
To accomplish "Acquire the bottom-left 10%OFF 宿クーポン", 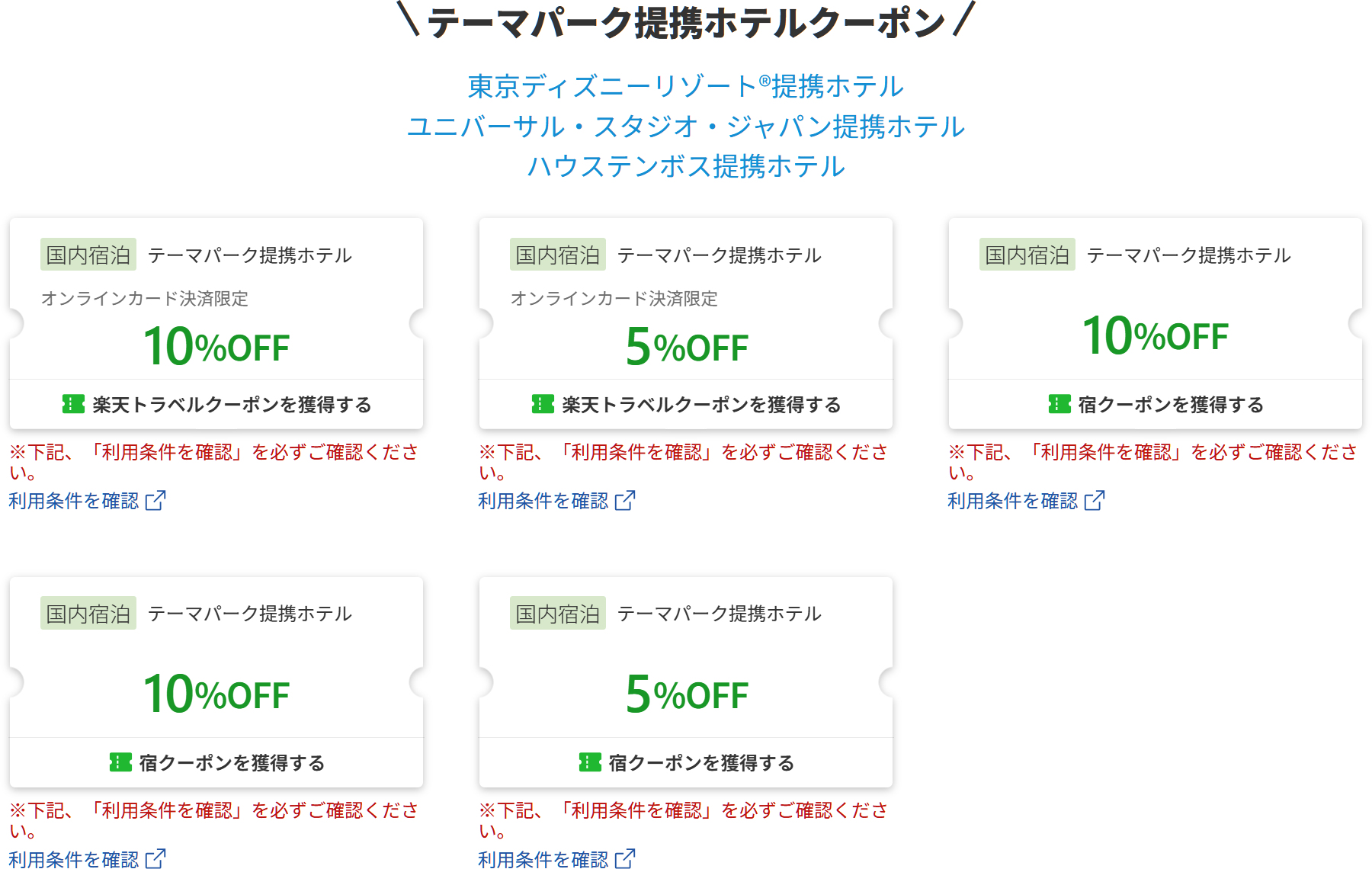I will (x=216, y=762).
